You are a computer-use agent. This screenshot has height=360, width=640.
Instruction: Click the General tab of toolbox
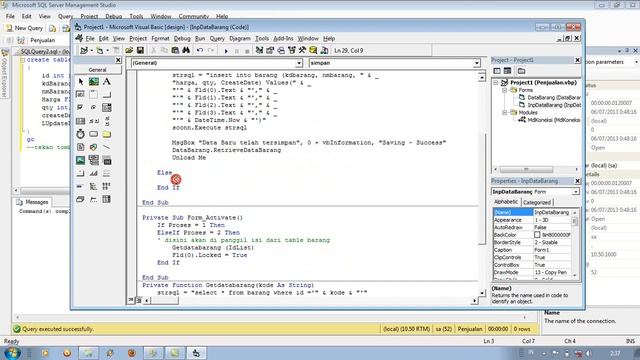tap(97, 70)
